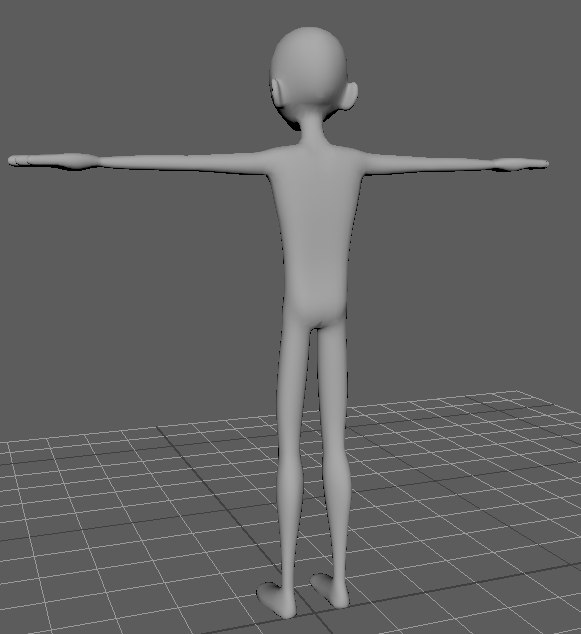
Task: Click the character's left ear
Action: tap(278, 93)
